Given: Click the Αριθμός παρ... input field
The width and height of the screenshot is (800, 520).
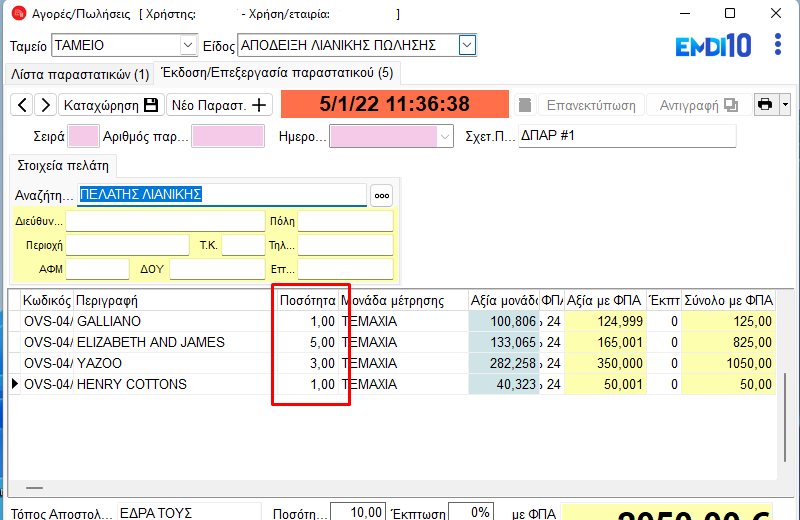Looking at the screenshot, I should 228,136.
